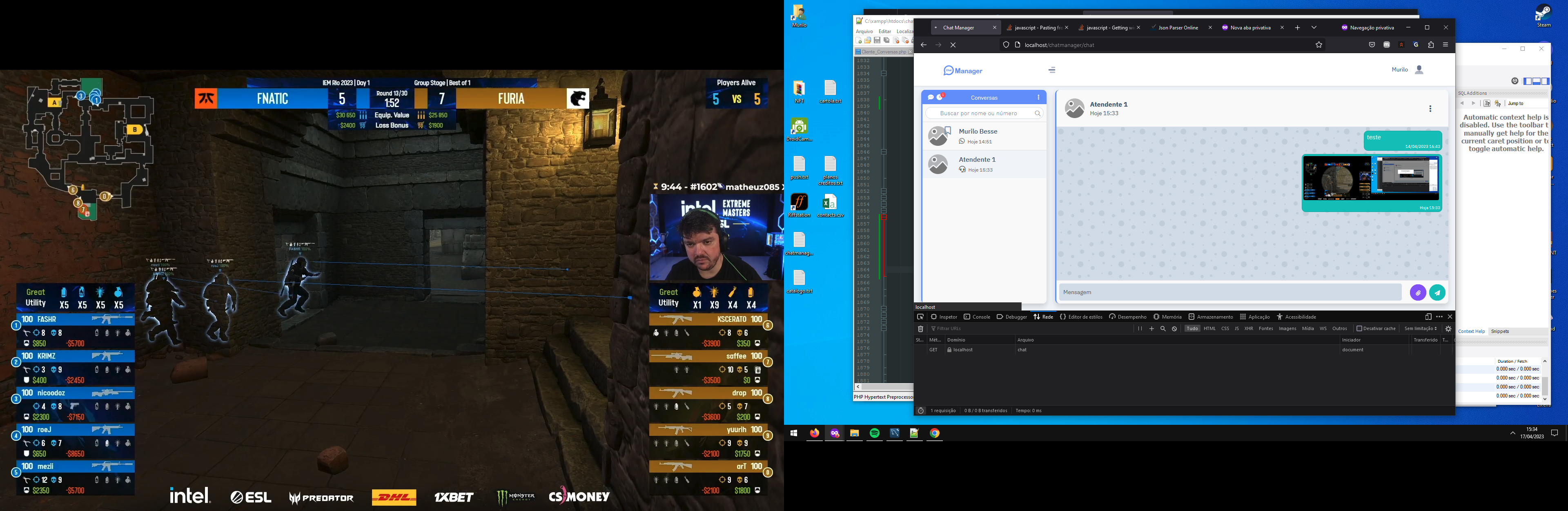This screenshot has height=511, width=1568.
Task: Open the Windows Start menu
Action: point(794,434)
